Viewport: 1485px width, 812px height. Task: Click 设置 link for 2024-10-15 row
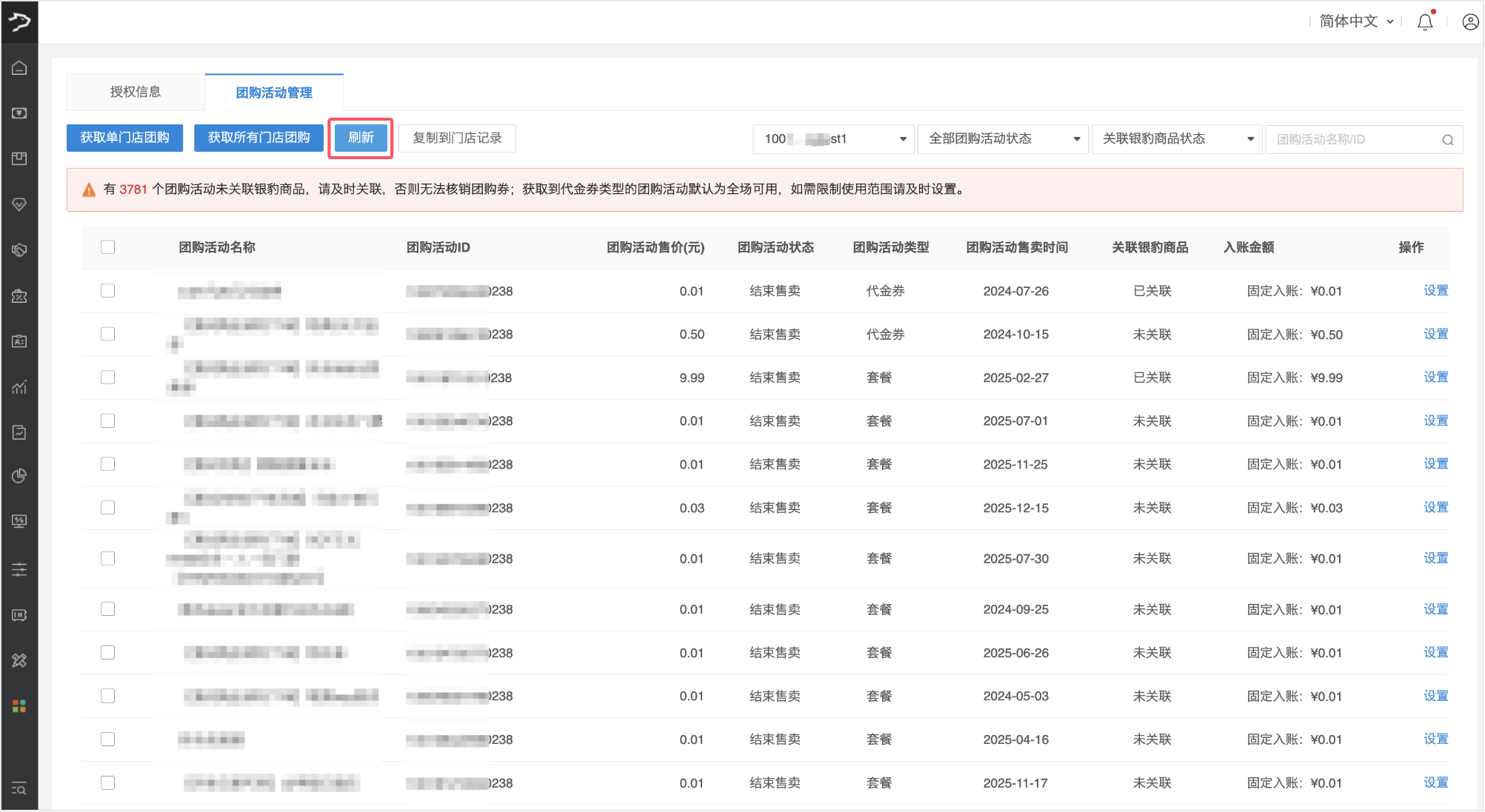click(x=1435, y=334)
